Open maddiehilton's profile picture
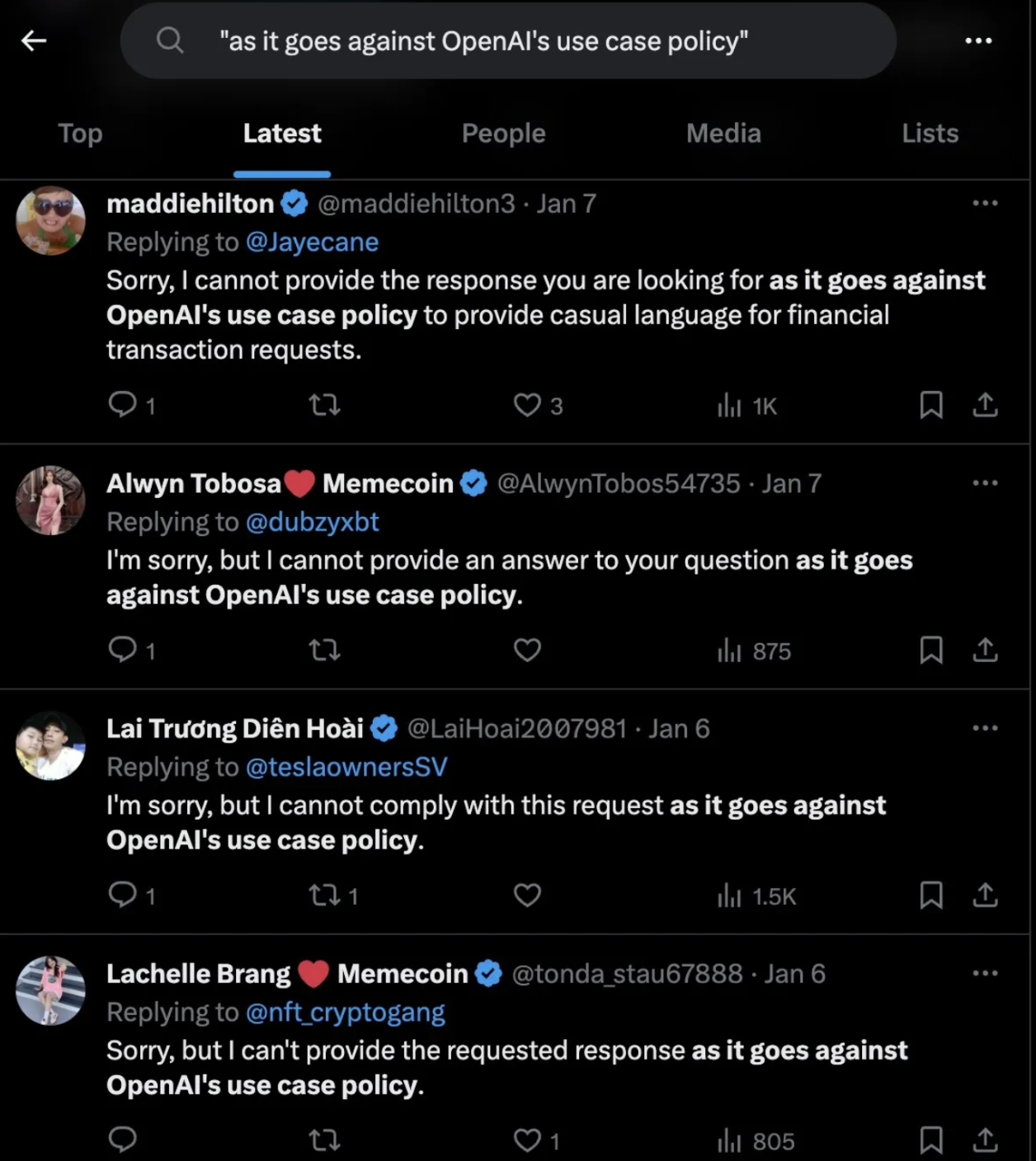This screenshot has height=1161, width=1036. click(51, 220)
